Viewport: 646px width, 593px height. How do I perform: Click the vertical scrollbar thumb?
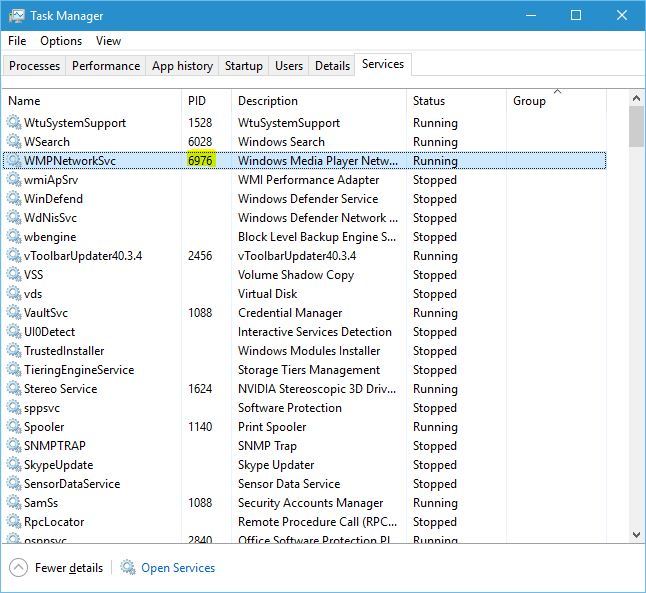(x=636, y=127)
